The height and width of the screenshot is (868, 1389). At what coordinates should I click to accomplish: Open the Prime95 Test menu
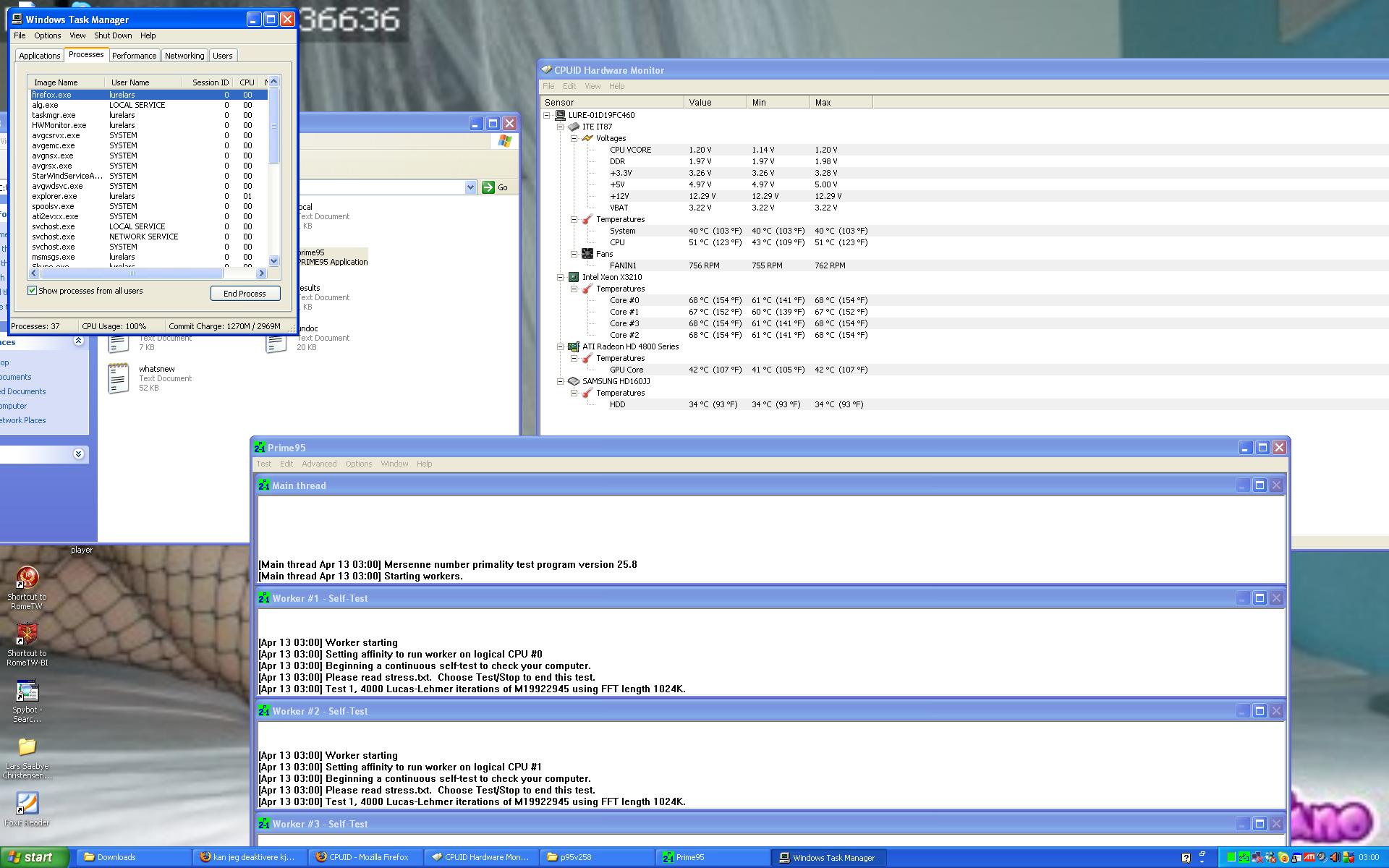click(264, 464)
